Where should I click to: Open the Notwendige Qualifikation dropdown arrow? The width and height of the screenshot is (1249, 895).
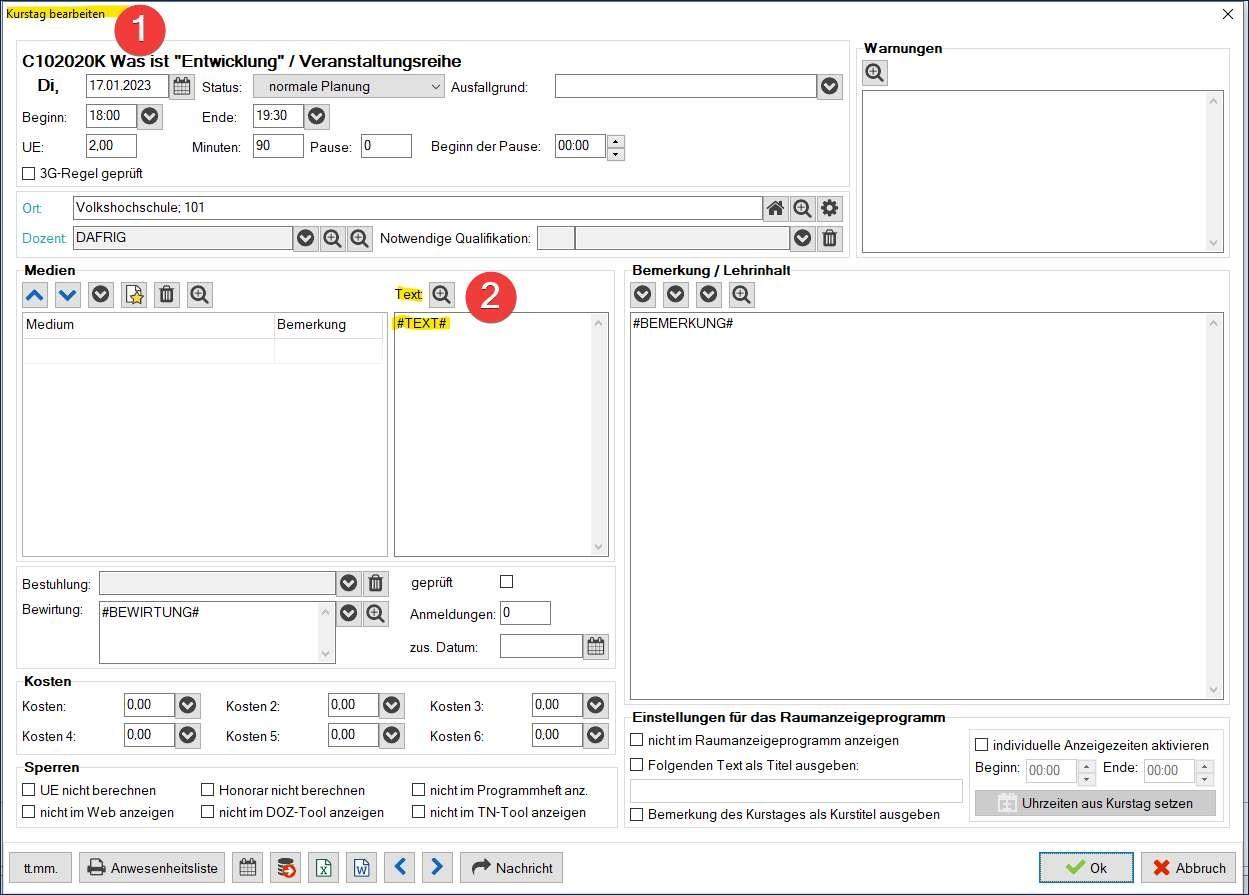[802, 238]
